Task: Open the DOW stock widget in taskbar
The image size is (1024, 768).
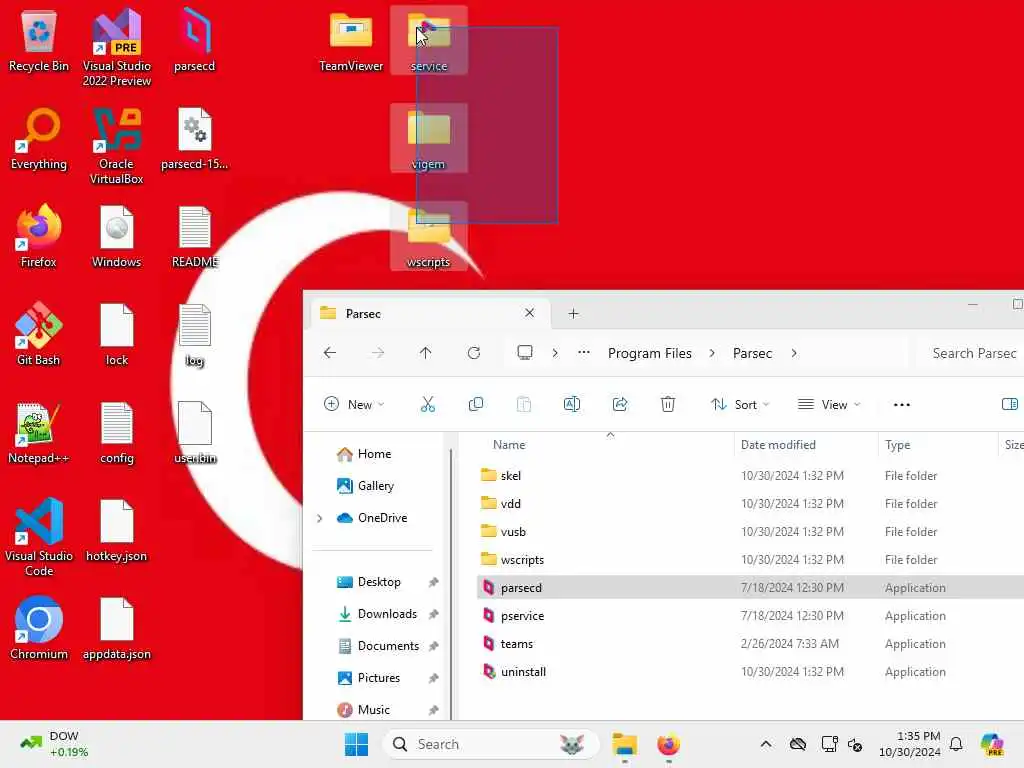Action: tap(54, 744)
